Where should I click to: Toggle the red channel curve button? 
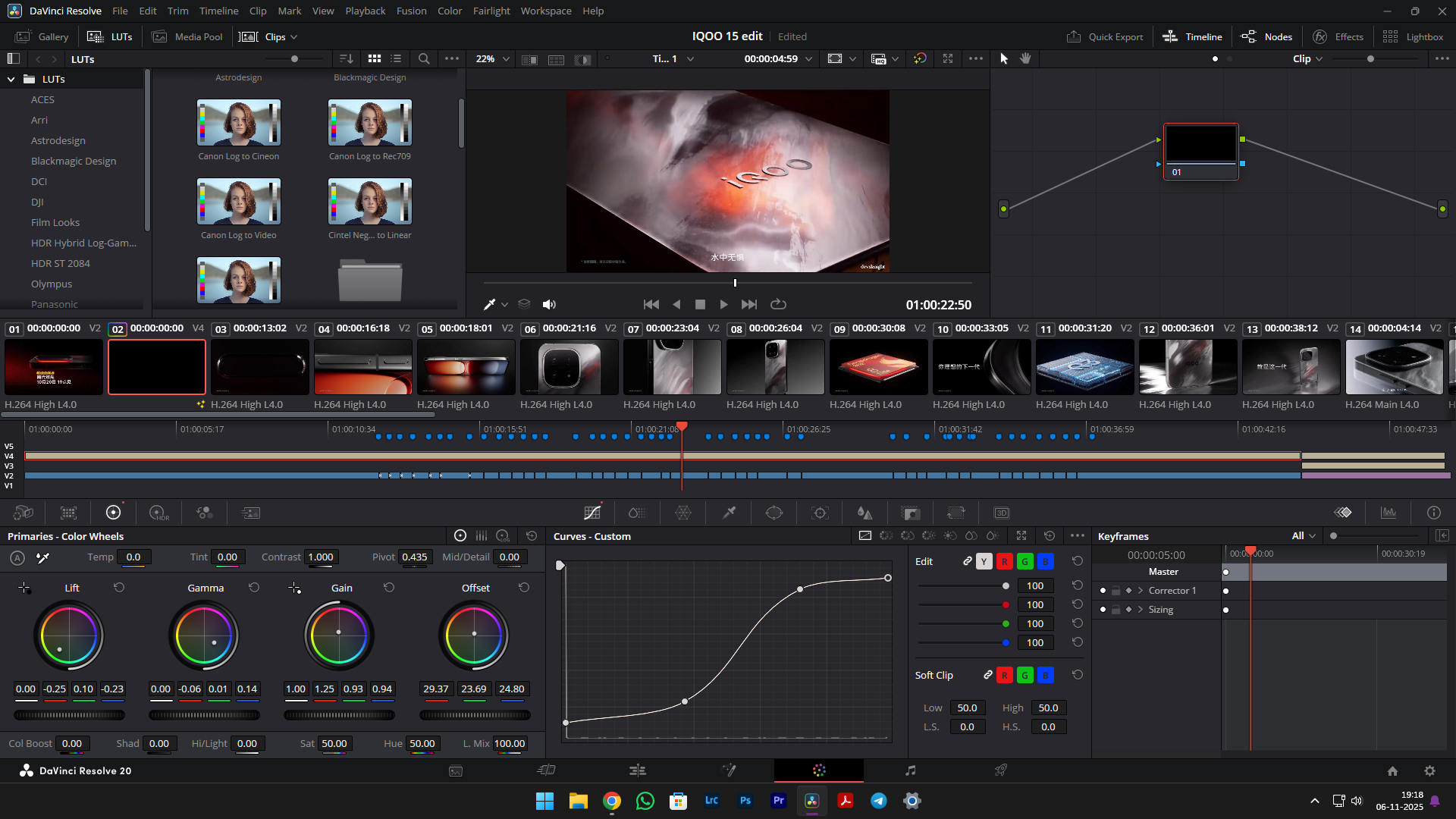coord(1004,562)
